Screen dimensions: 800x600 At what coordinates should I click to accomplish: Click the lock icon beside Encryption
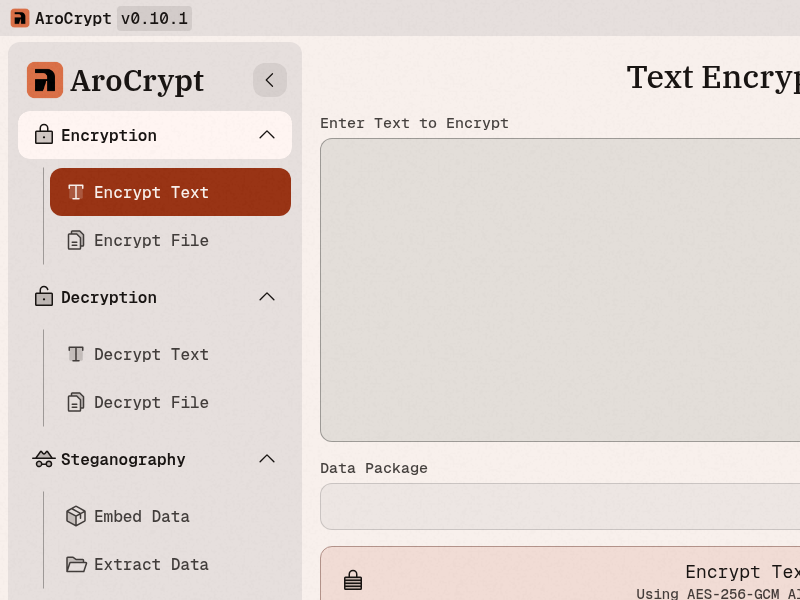point(44,135)
